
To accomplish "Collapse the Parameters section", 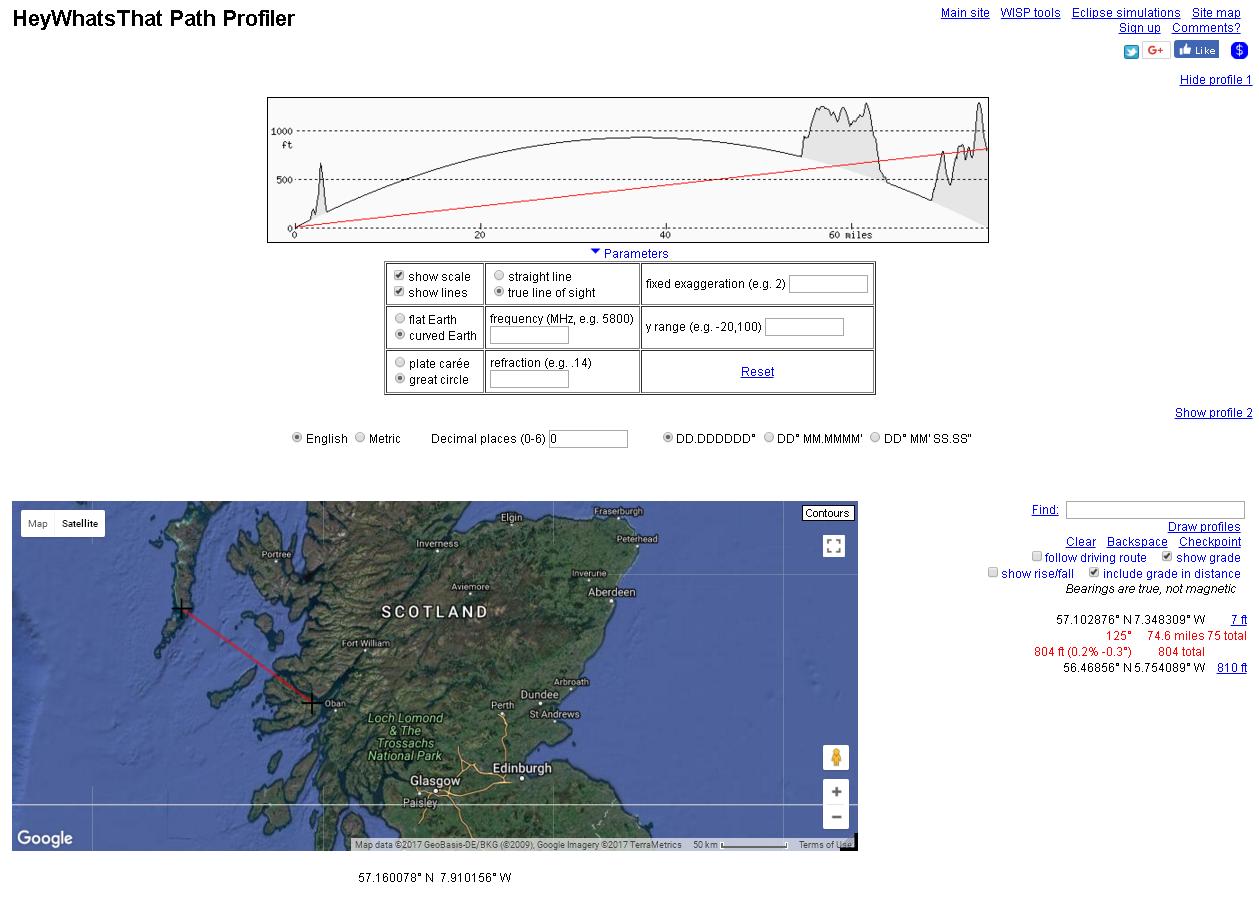I will coord(629,253).
